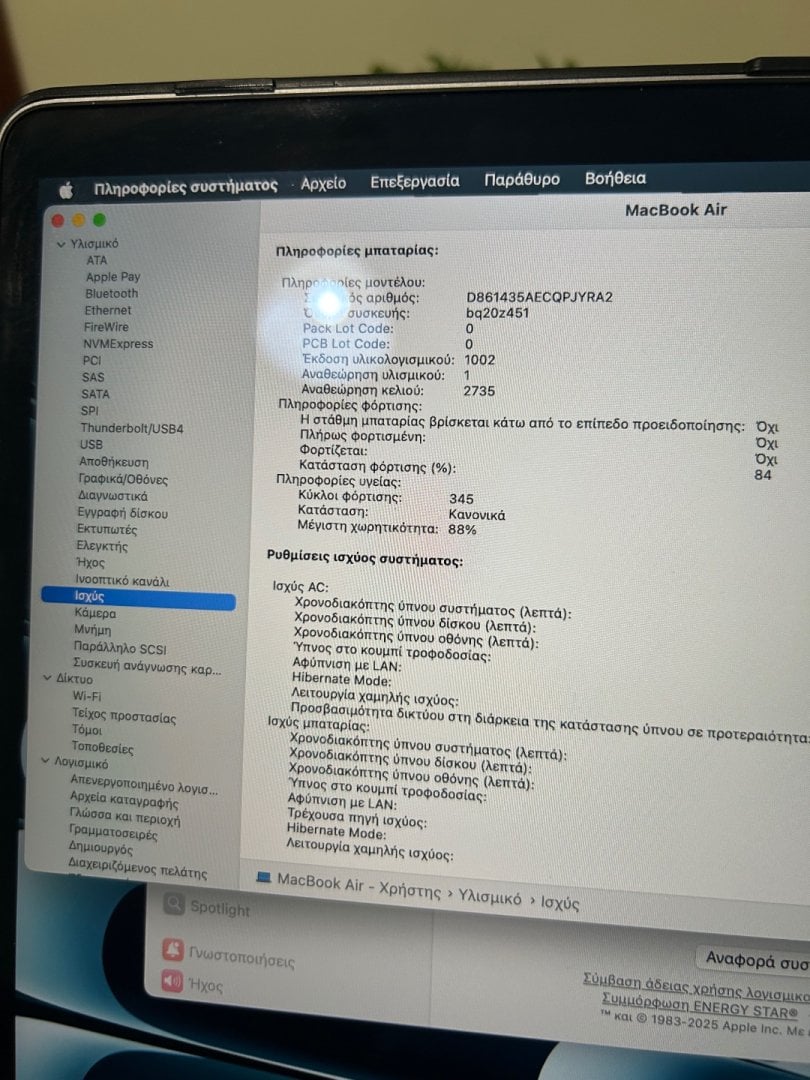Select Τείχος προστασίας in the sidebar

pos(124,716)
